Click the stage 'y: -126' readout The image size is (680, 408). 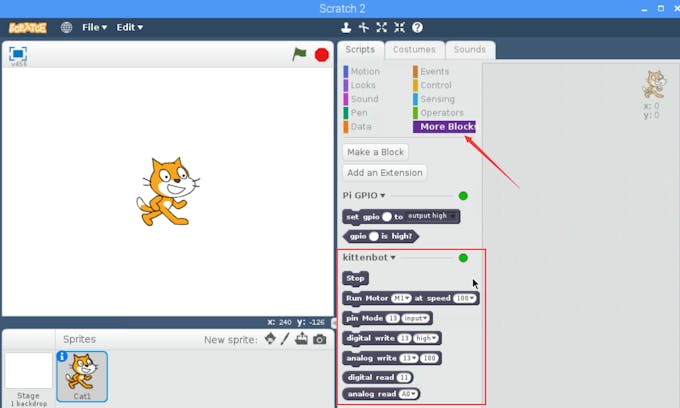pos(311,322)
